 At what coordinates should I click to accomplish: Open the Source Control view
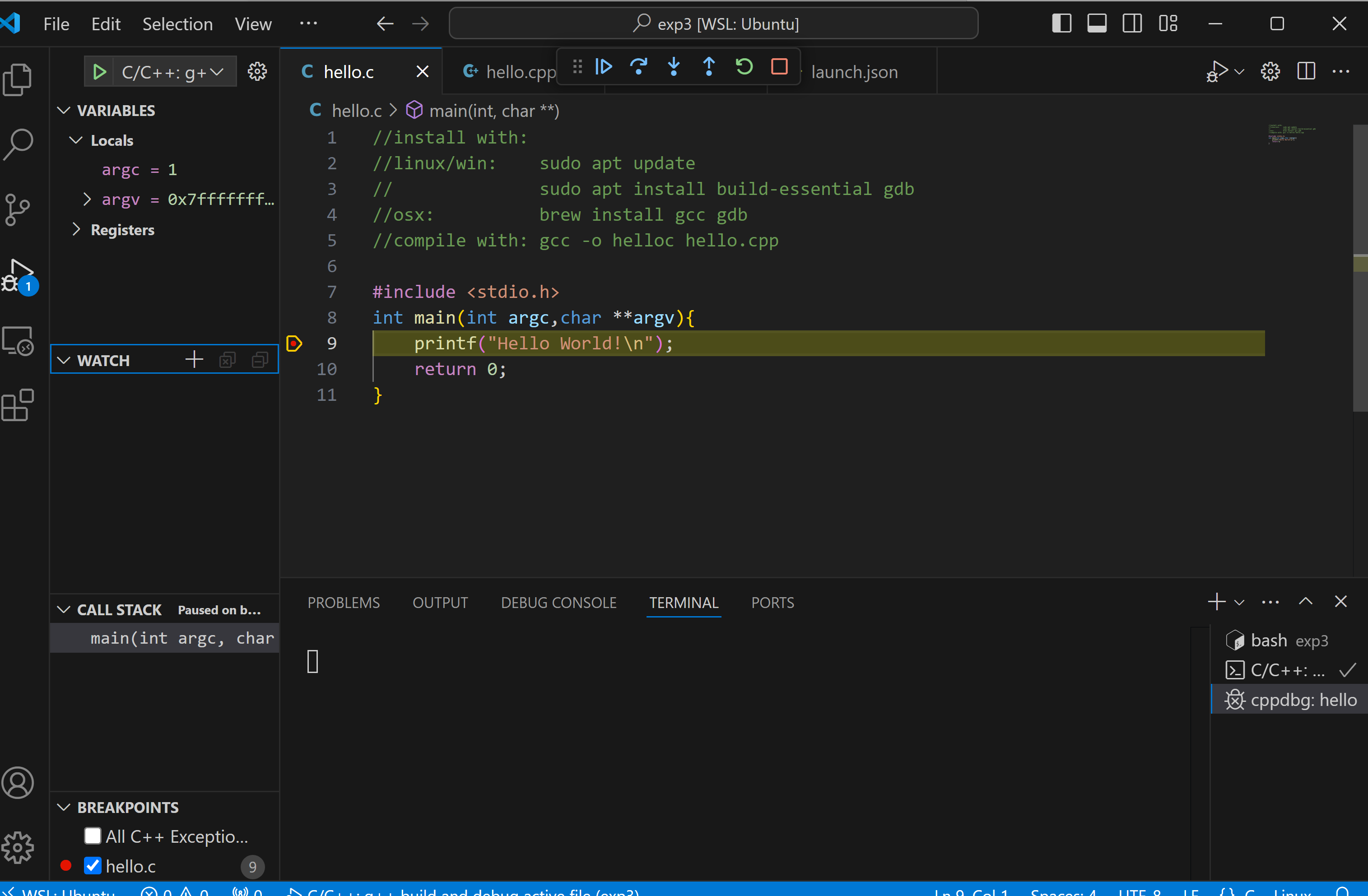[18, 209]
